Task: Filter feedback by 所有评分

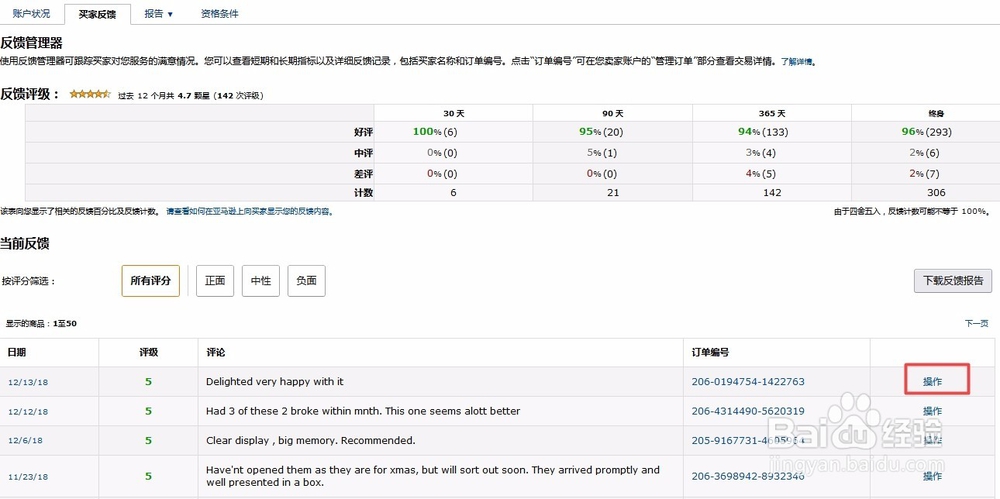Action: coord(151,281)
